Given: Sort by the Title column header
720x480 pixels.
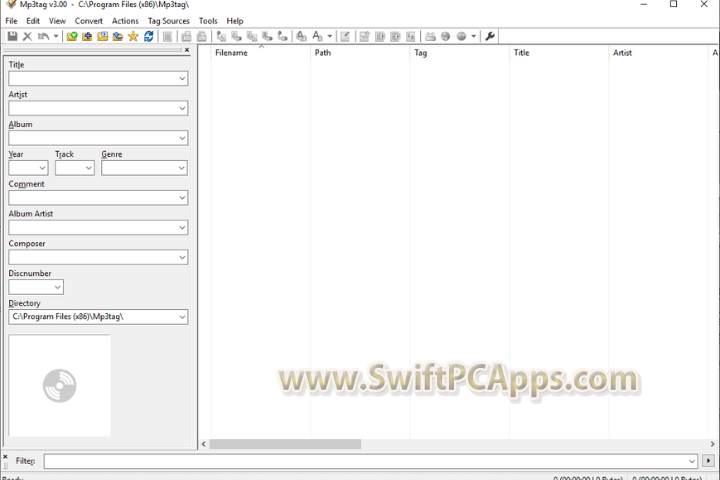Looking at the screenshot, I should (559, 53).
